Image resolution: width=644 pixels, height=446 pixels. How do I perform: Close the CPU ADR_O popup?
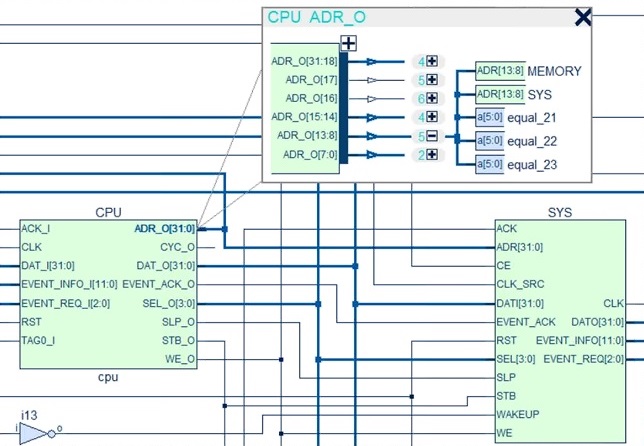click(x=583, y=18)
